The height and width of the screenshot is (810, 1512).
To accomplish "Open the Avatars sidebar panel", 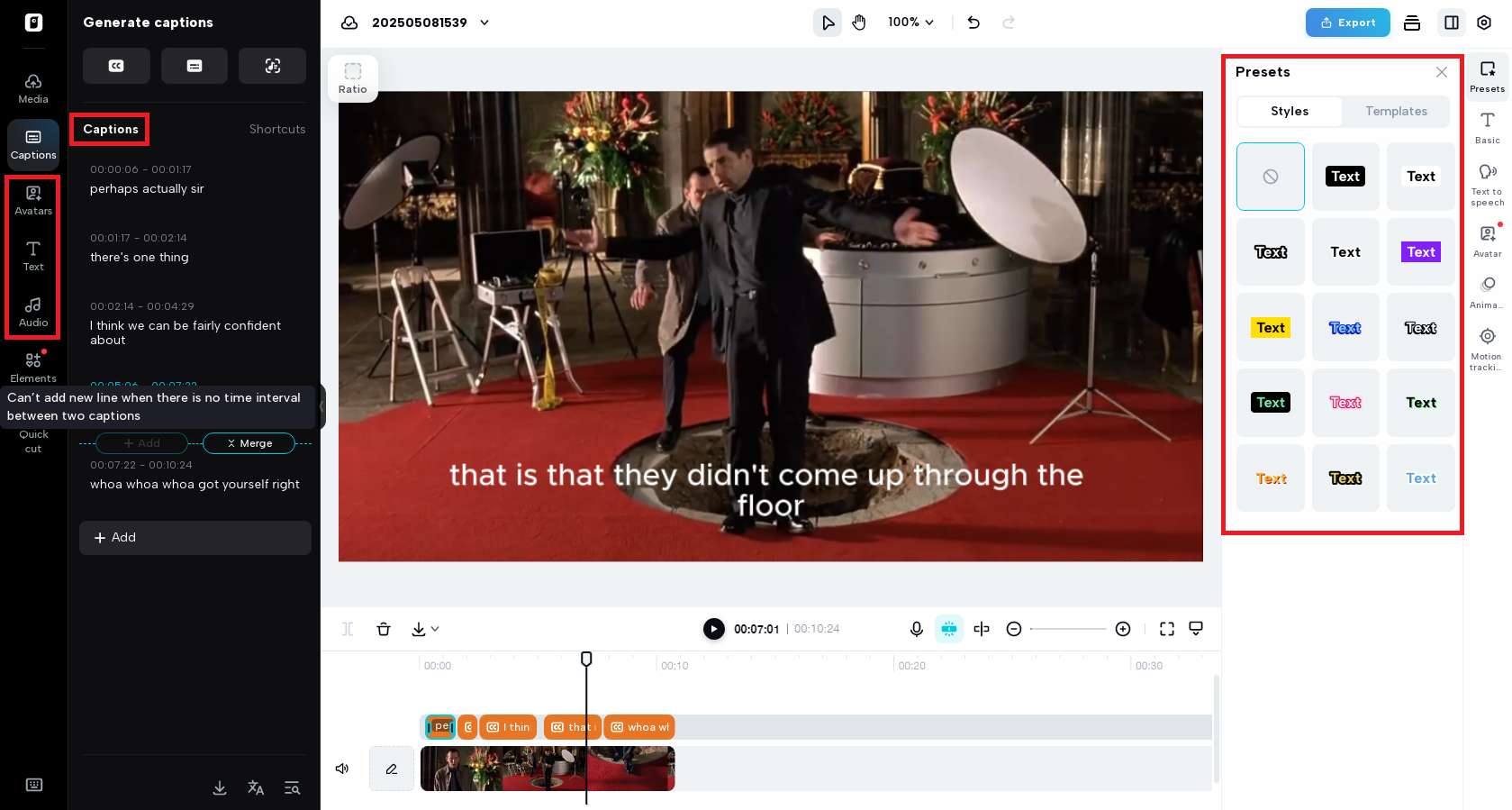I will coord(33,200).
